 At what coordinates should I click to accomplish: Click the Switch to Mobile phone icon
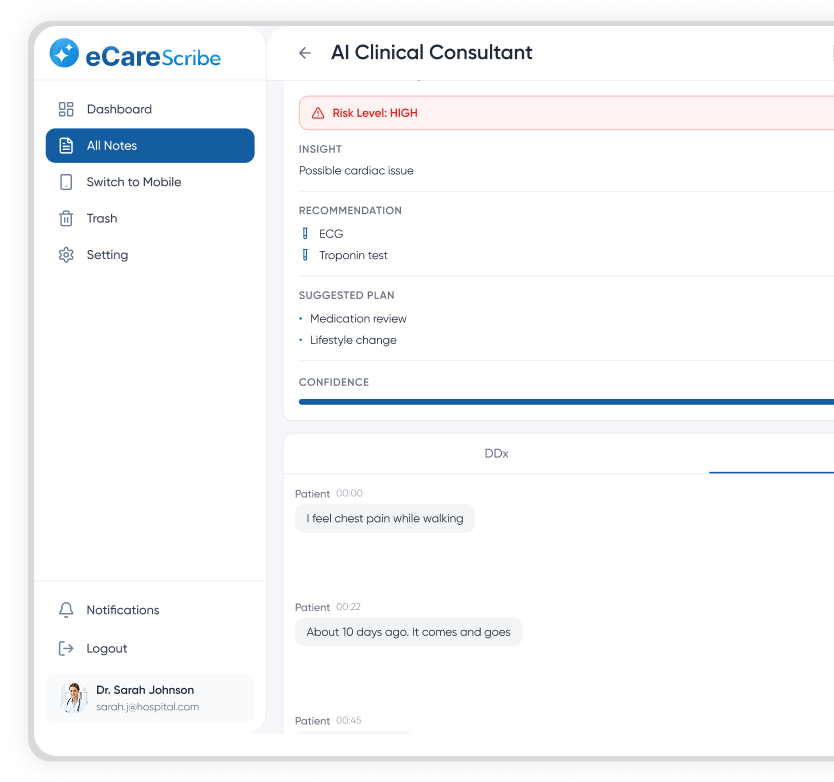pos(66,182)
